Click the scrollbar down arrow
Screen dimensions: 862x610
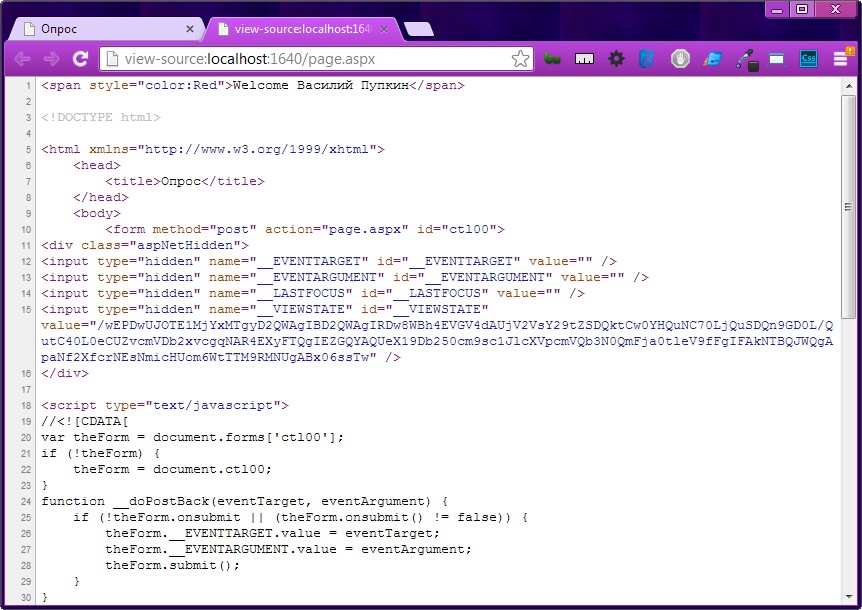point(848,597)
